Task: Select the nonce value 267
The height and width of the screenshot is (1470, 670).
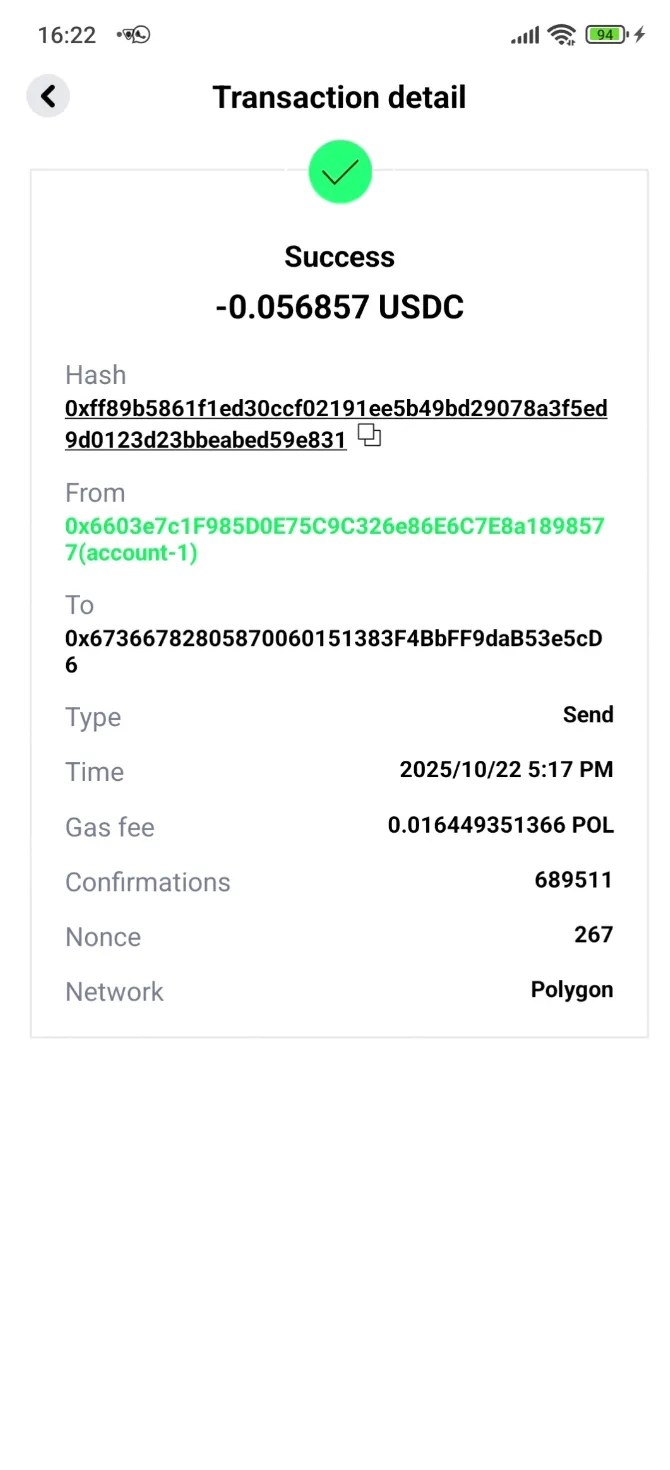Action: 594,935
